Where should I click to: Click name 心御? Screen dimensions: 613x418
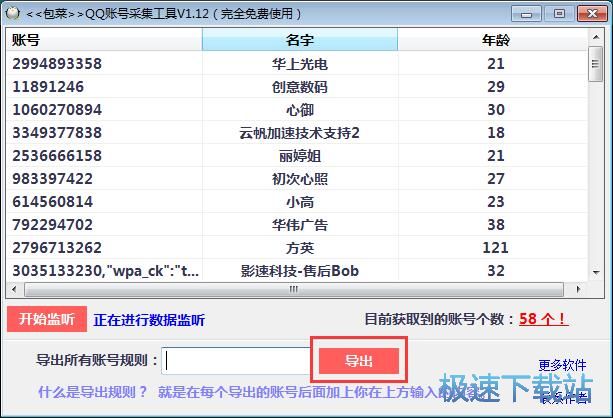coord(300,110)
